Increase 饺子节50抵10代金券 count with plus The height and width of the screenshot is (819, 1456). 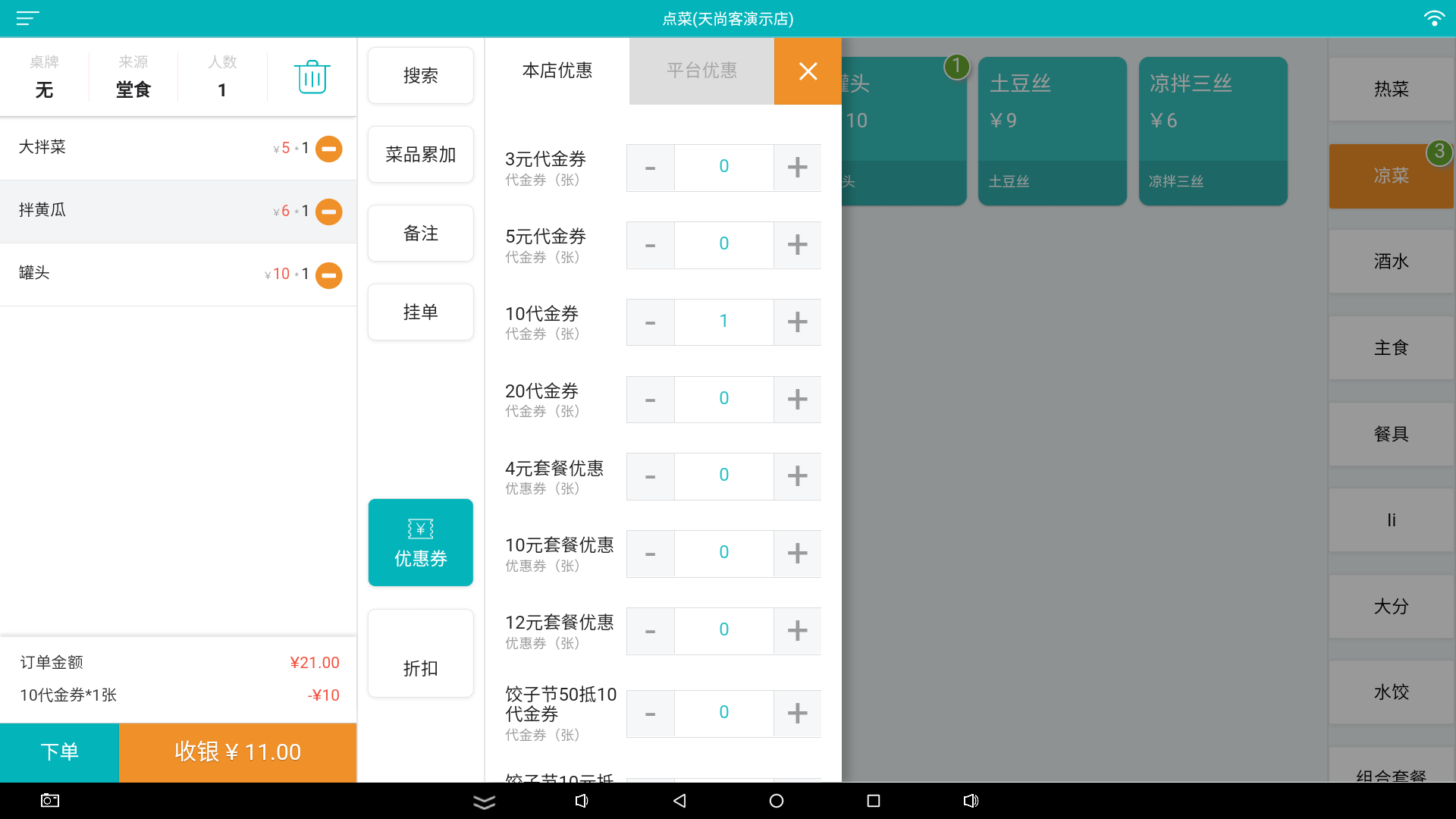click(x=797, y=714)
